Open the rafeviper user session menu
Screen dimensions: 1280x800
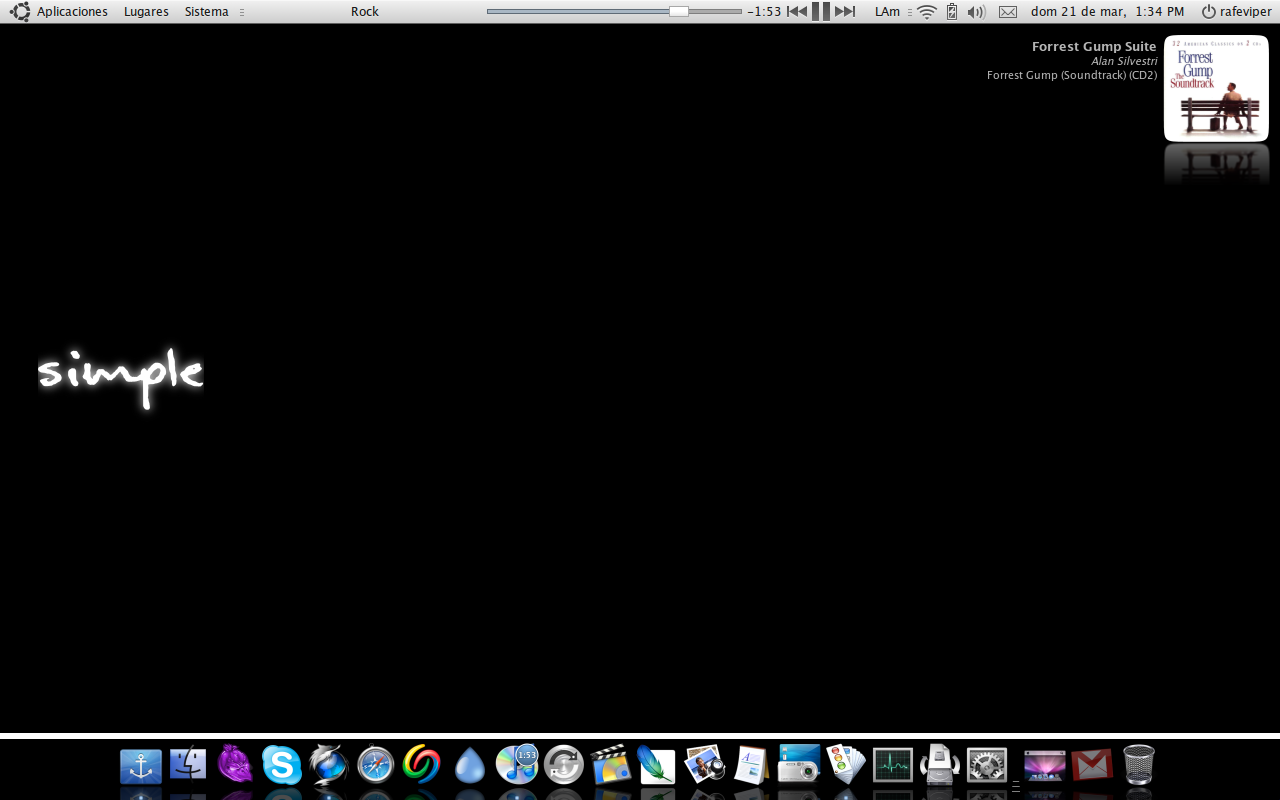pyautogui.click(x=1236, y=12)
